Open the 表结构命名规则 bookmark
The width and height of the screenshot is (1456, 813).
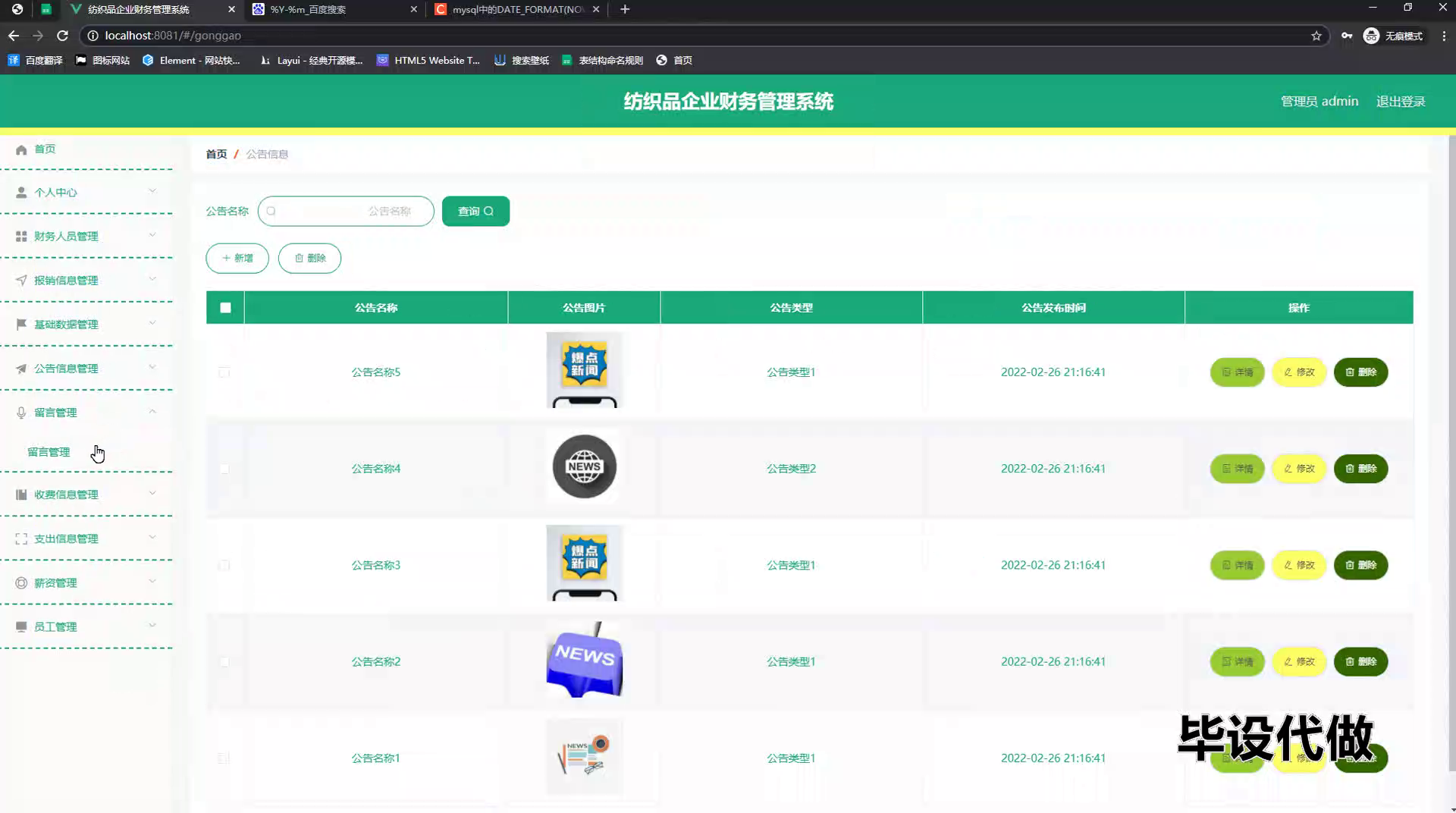click(x=602, y=60)
